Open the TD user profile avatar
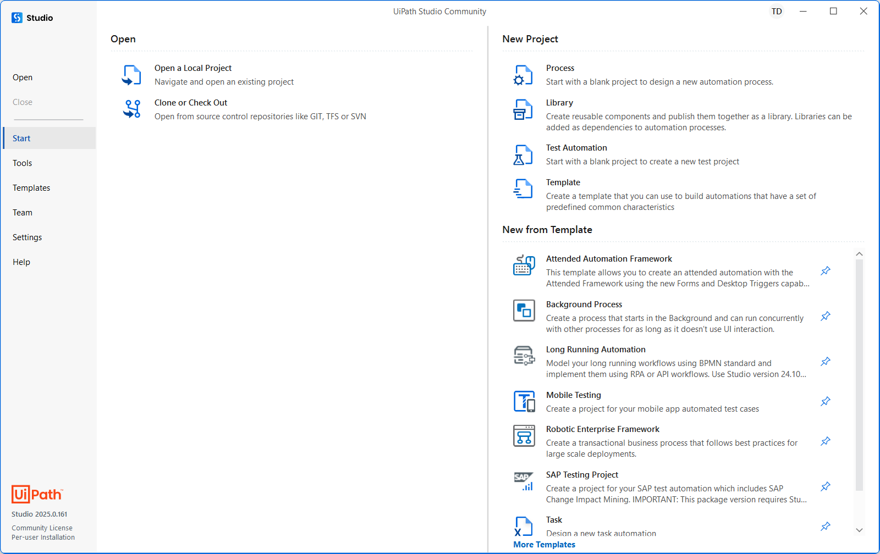This screenshot has width=880, height=554. (776, 11)
